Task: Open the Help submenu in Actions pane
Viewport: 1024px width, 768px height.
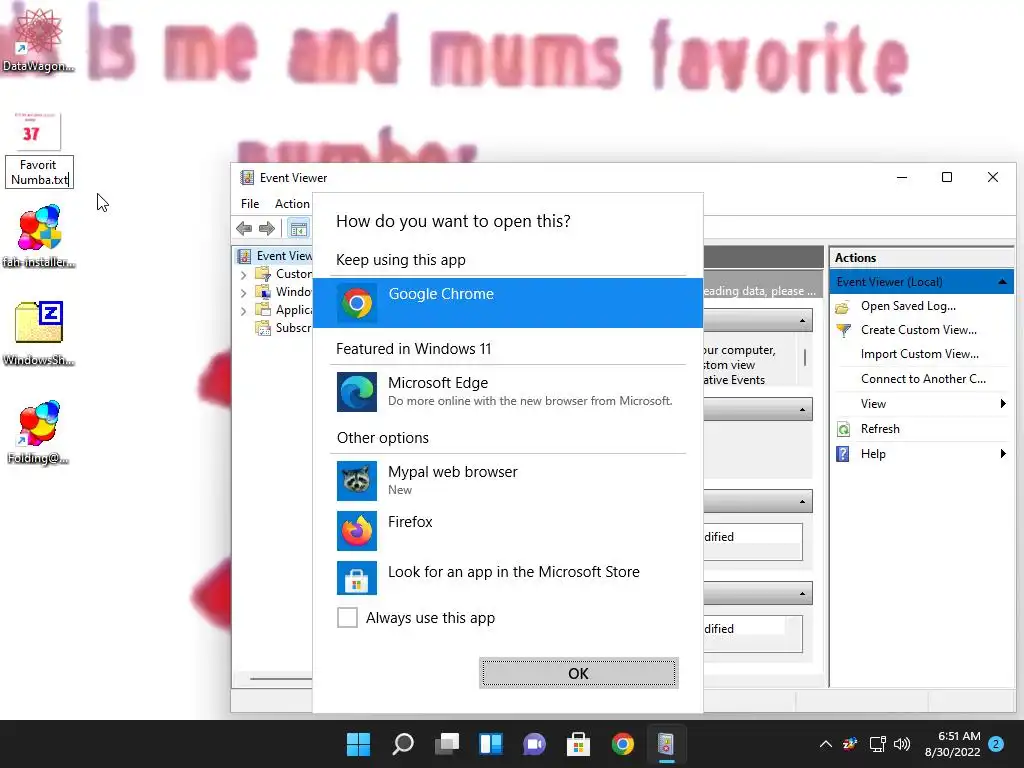Action: tap(921, 454)
